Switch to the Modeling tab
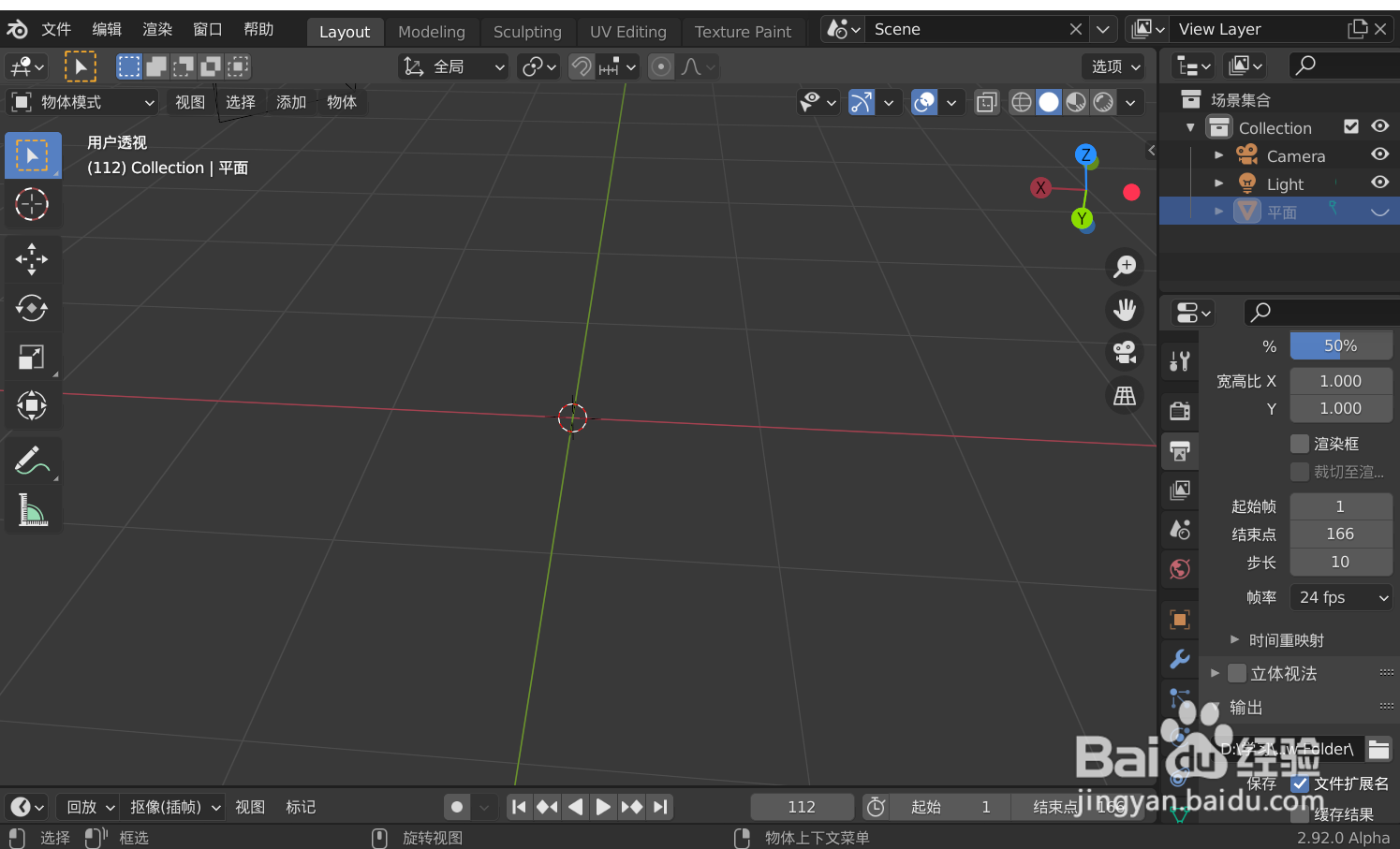Image resolution: width=1400 pixels, height=849 pixels. [432, 31]
